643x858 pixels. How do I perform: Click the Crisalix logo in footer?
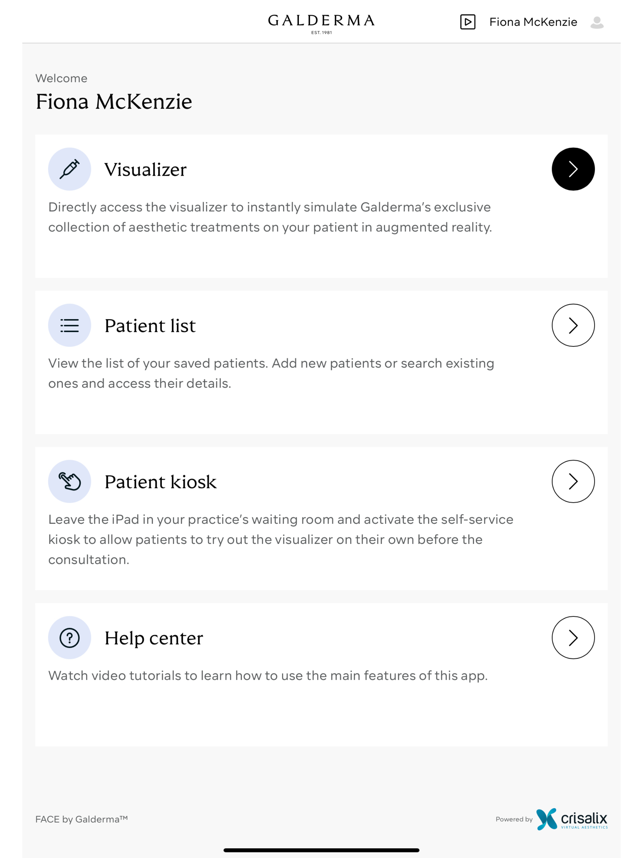572,819
